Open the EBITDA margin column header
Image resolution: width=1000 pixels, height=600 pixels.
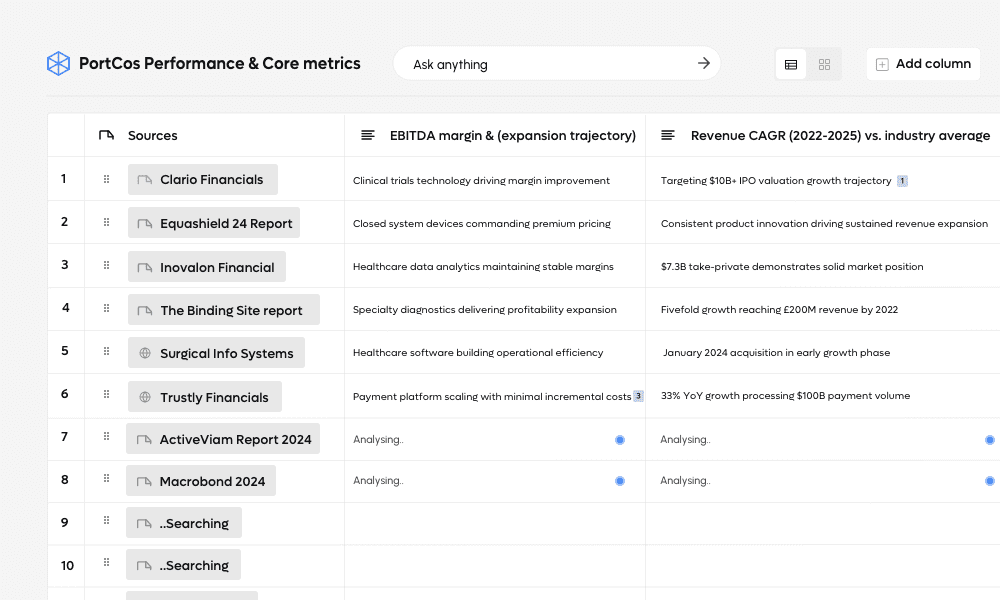click(x=495, y=135)
